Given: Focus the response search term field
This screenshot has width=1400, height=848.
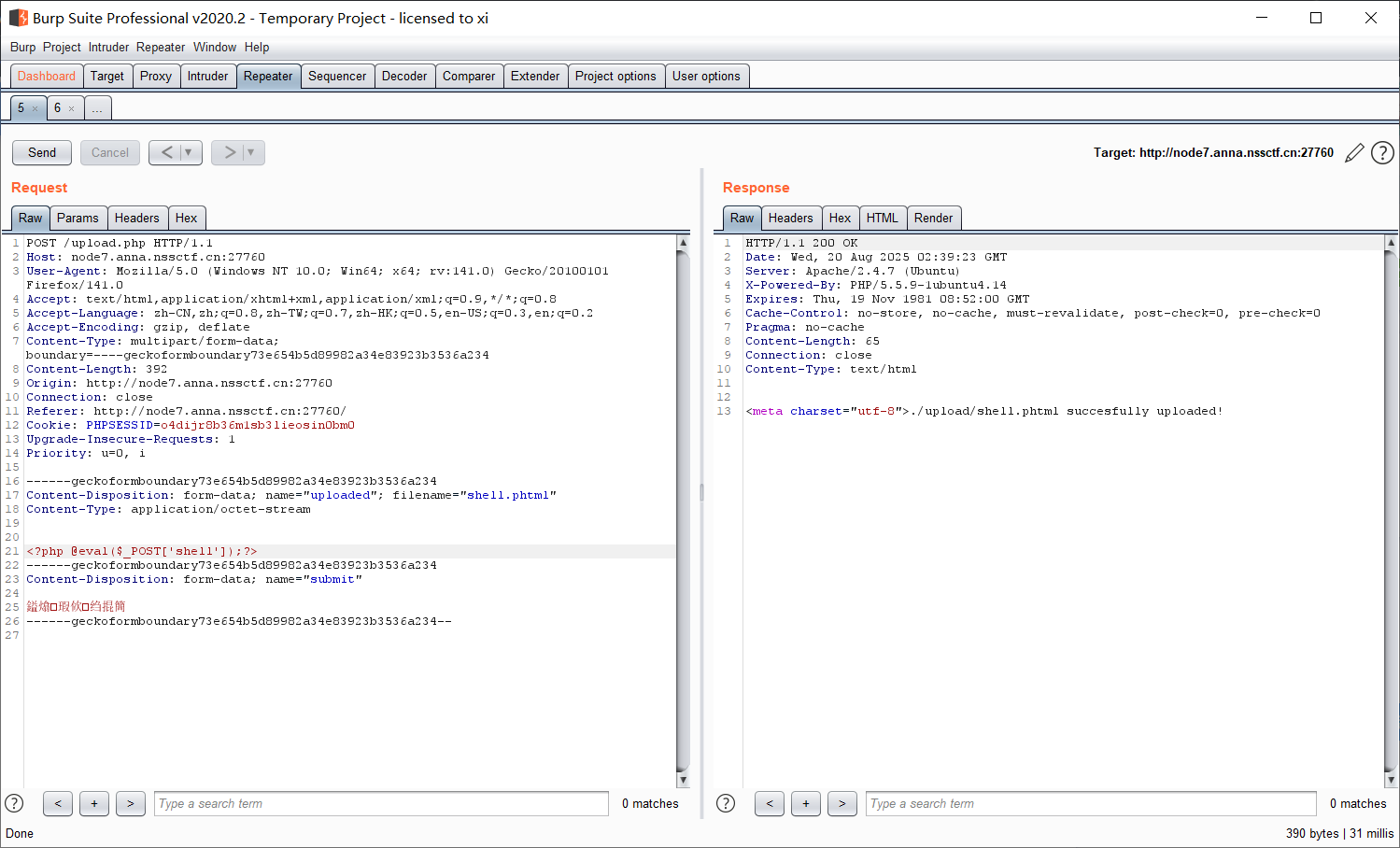Looking at the screenshot, I should 1091,803.
